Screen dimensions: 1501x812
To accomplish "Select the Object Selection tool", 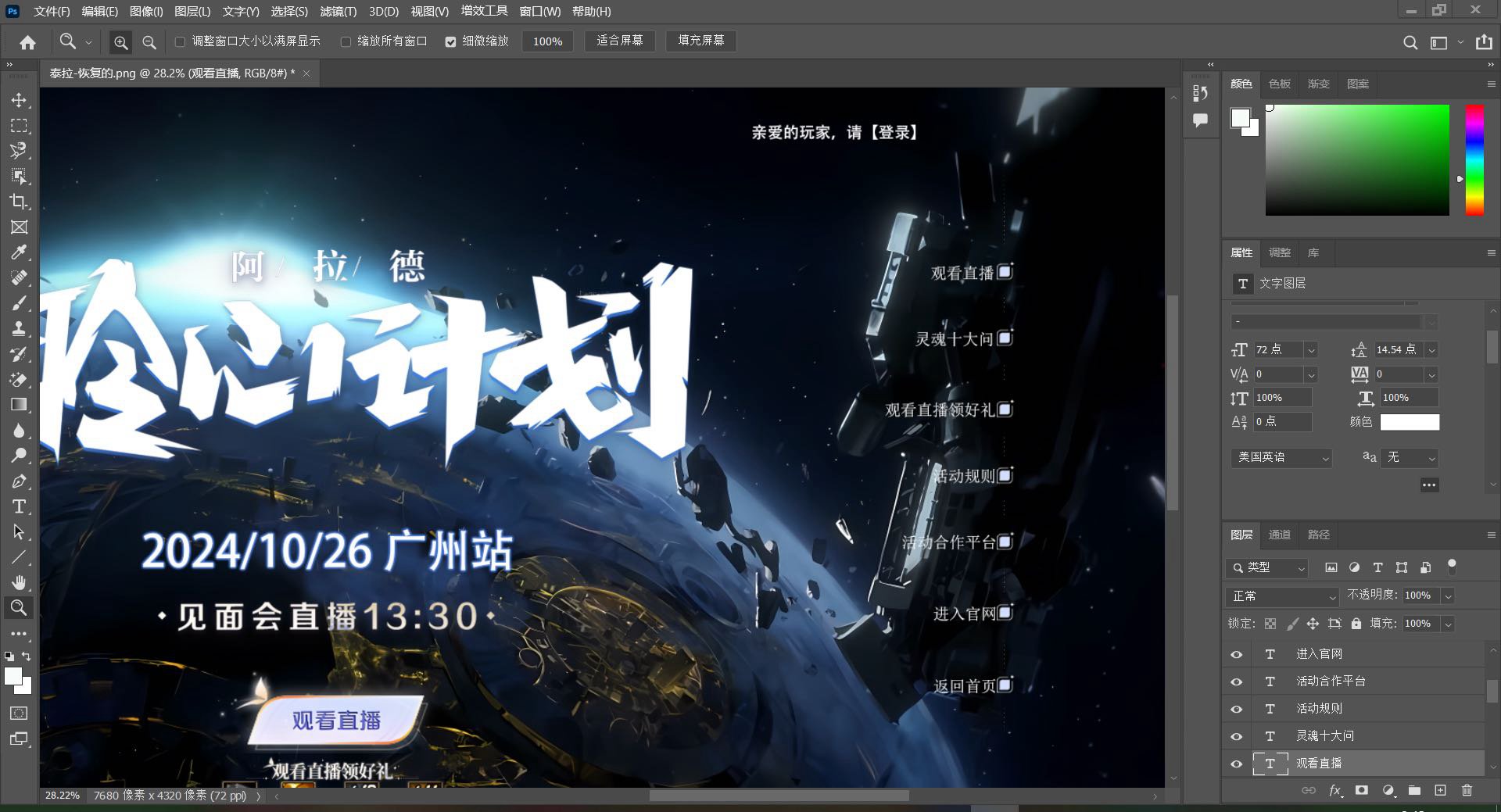I will [19, 177].
